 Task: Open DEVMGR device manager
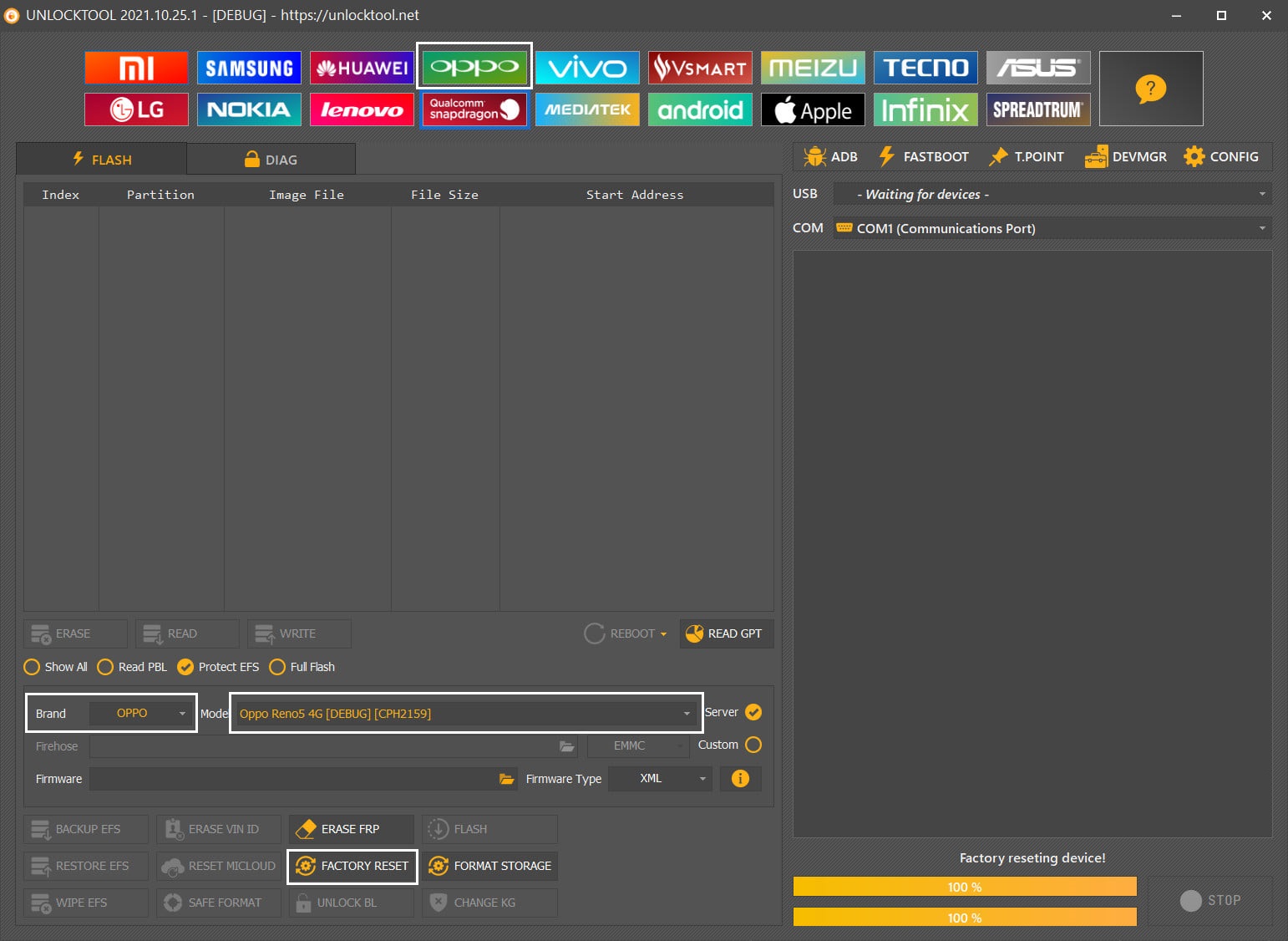pos(1125,156)
